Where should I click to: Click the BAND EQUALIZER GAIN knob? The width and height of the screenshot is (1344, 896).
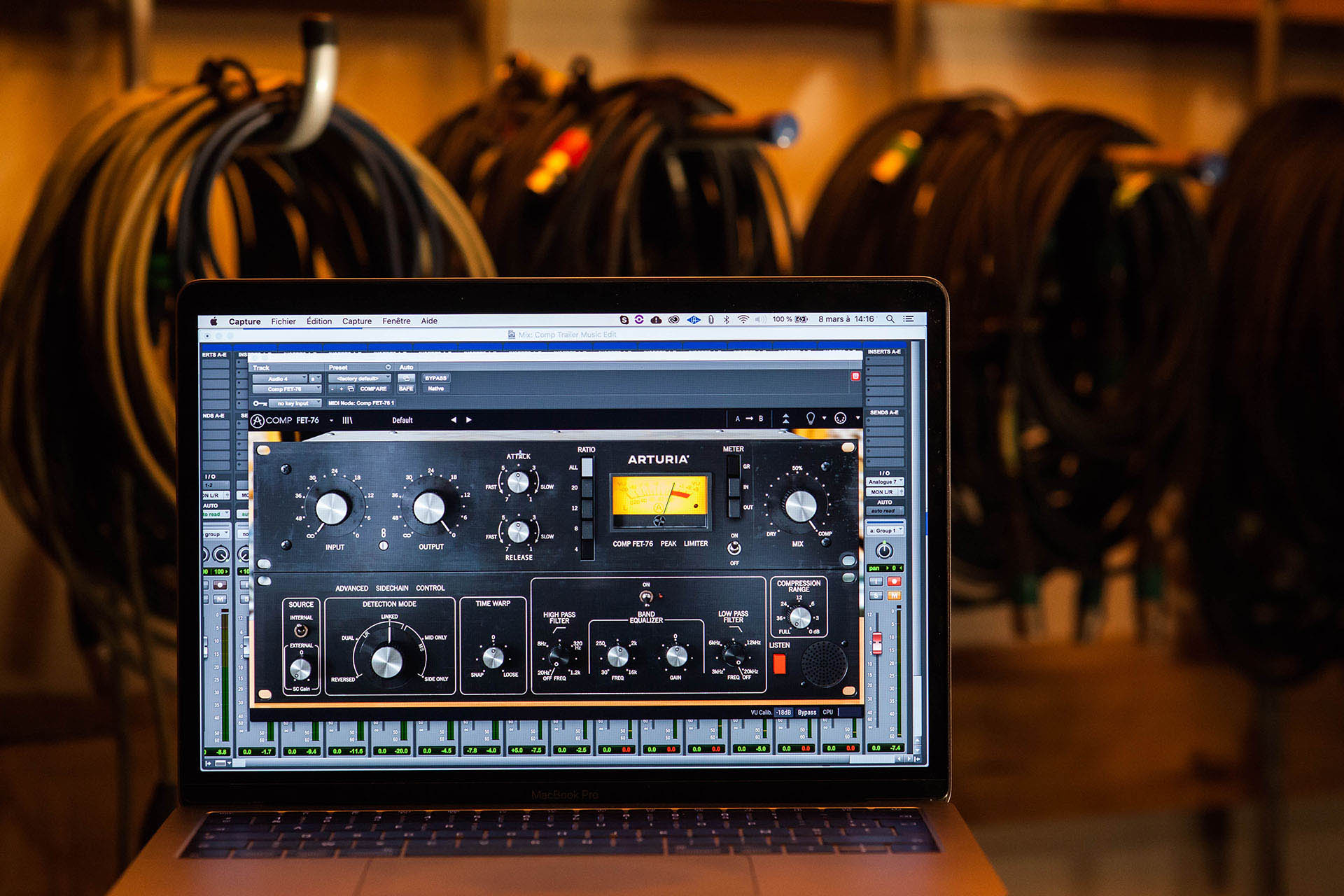[x=675, y=657]
